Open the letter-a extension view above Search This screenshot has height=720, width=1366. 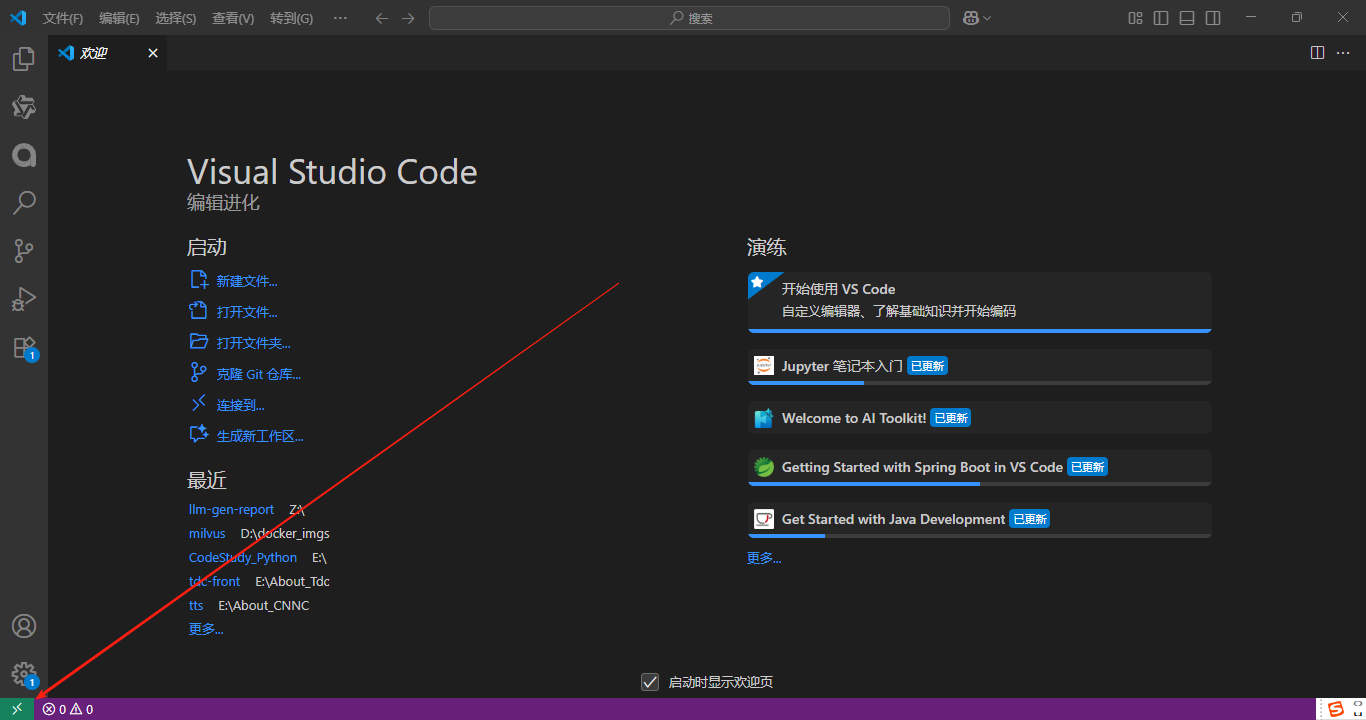(x=24, y=155)
